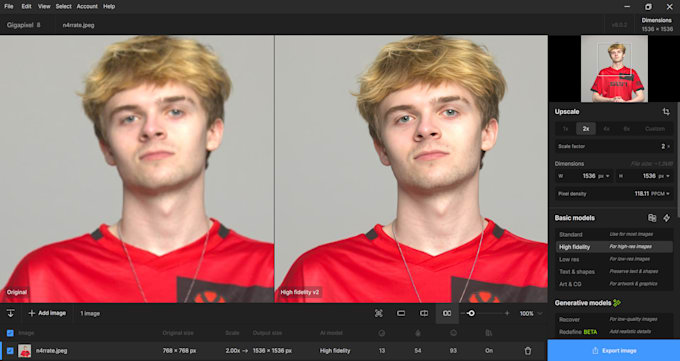Click the compare models icon beside Basic models
680x361 pixels.
pos(652,218)
